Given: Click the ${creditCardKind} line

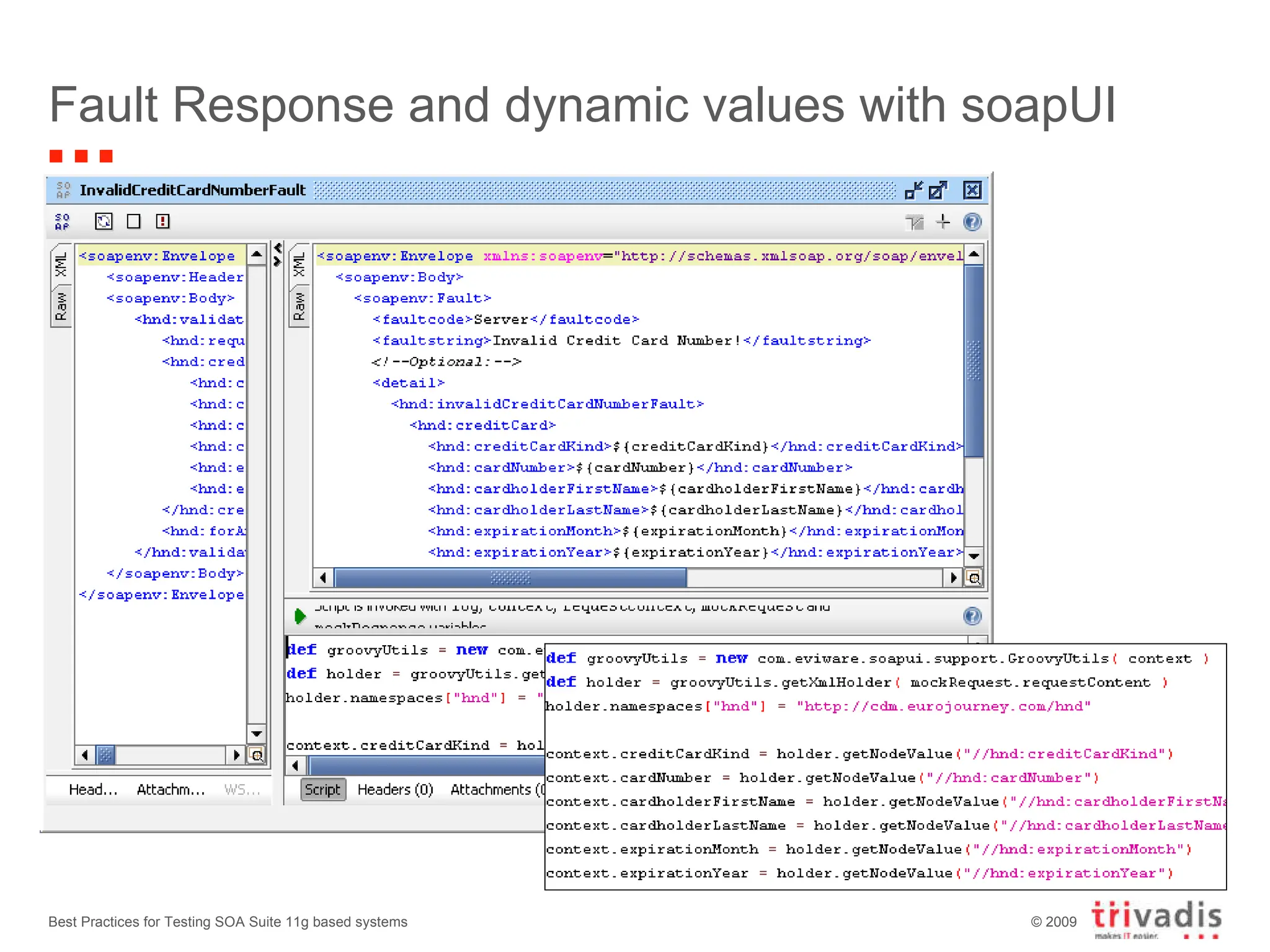Looking at the screenshot, I should [695, 446].
